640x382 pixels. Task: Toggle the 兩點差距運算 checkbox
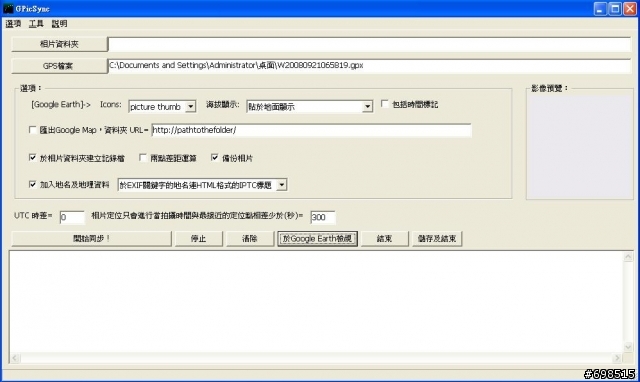tap(143, 158)
